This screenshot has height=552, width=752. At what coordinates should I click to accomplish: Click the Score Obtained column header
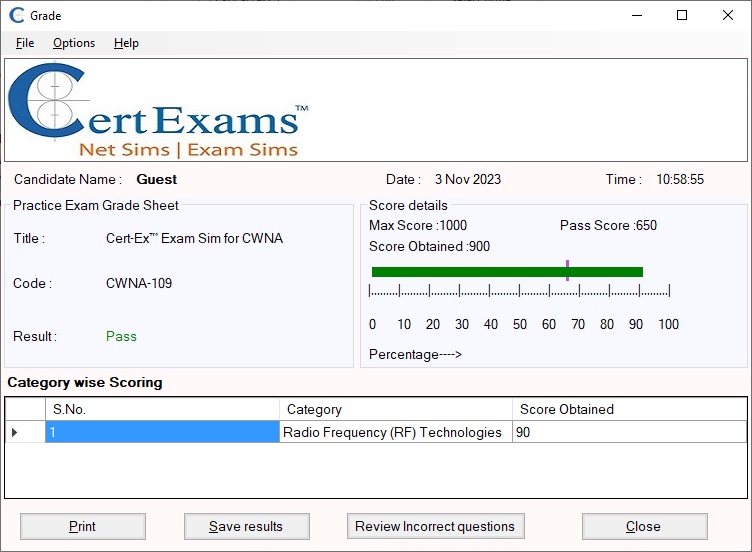[629, 409]
